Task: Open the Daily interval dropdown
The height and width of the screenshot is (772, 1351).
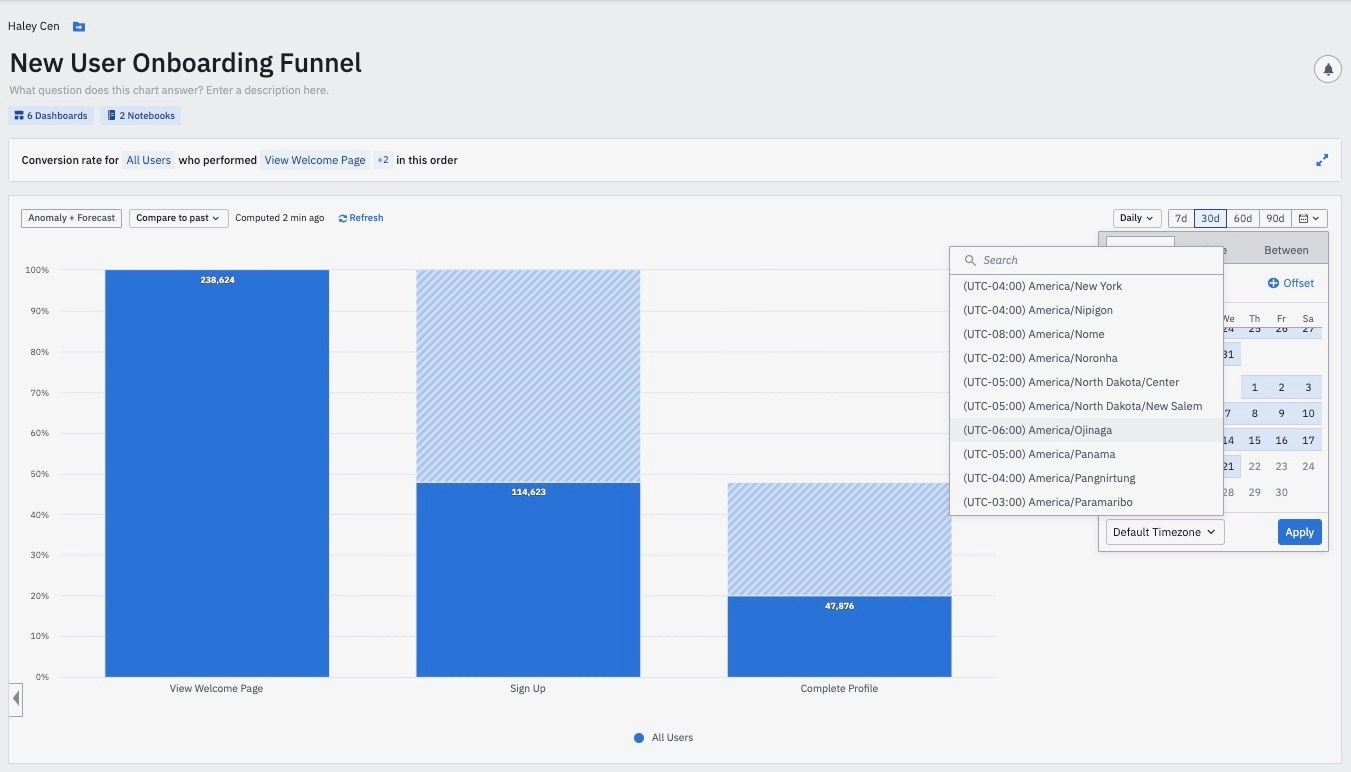Action: tap(1137, 218)
